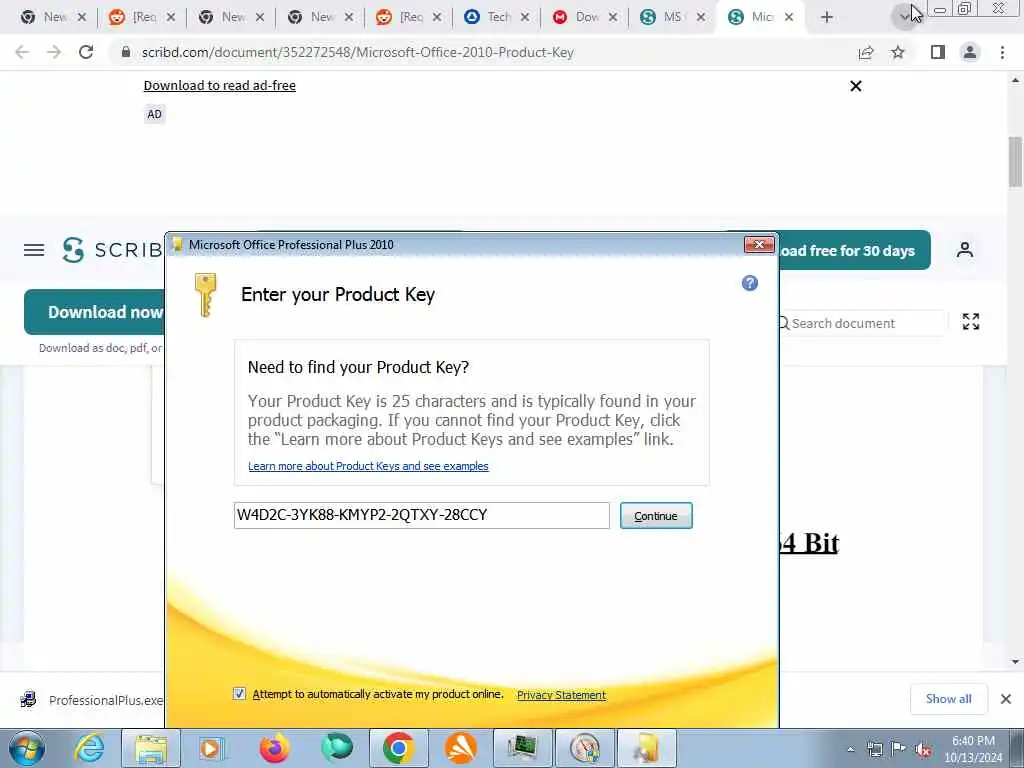
Task: Click the Chrome address bar URL
Action: [357, 52]
